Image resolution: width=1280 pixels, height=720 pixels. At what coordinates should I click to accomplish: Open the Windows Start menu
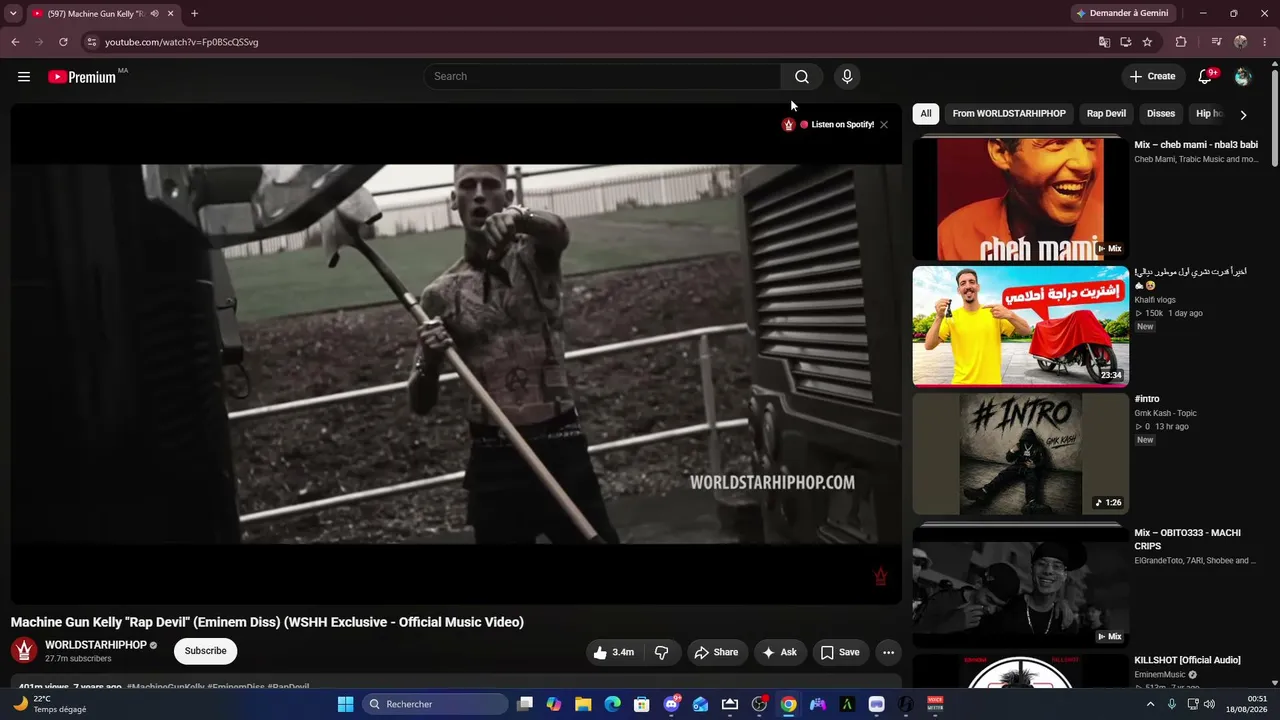tap(345, 704)
